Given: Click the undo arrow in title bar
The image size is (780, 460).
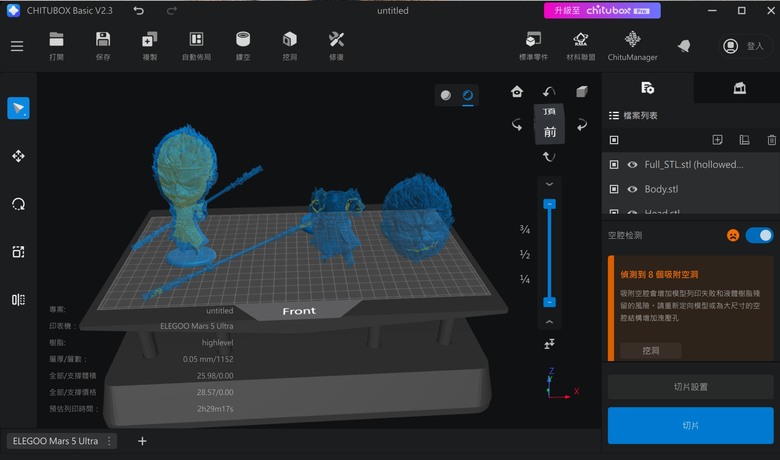Looking at the screenshot, I should 138,10.
